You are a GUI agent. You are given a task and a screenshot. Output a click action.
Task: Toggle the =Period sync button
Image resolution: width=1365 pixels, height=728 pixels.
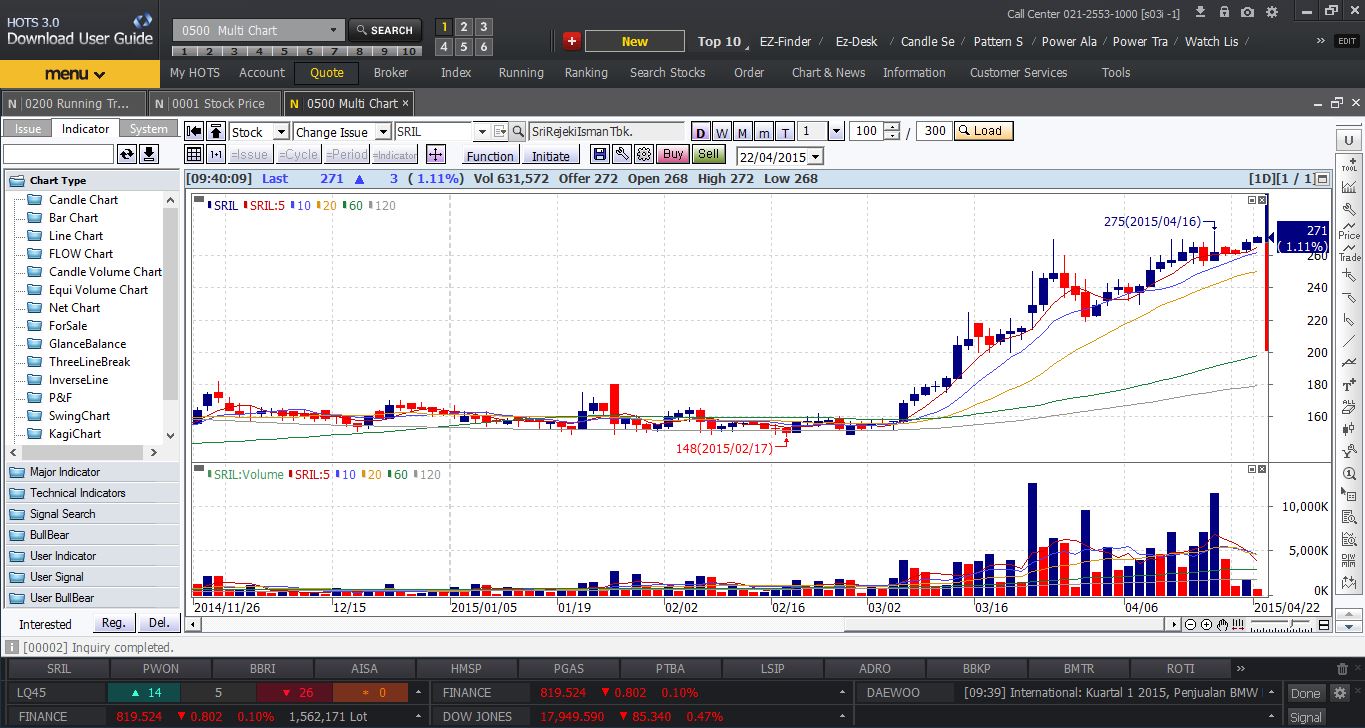(347, 155)
